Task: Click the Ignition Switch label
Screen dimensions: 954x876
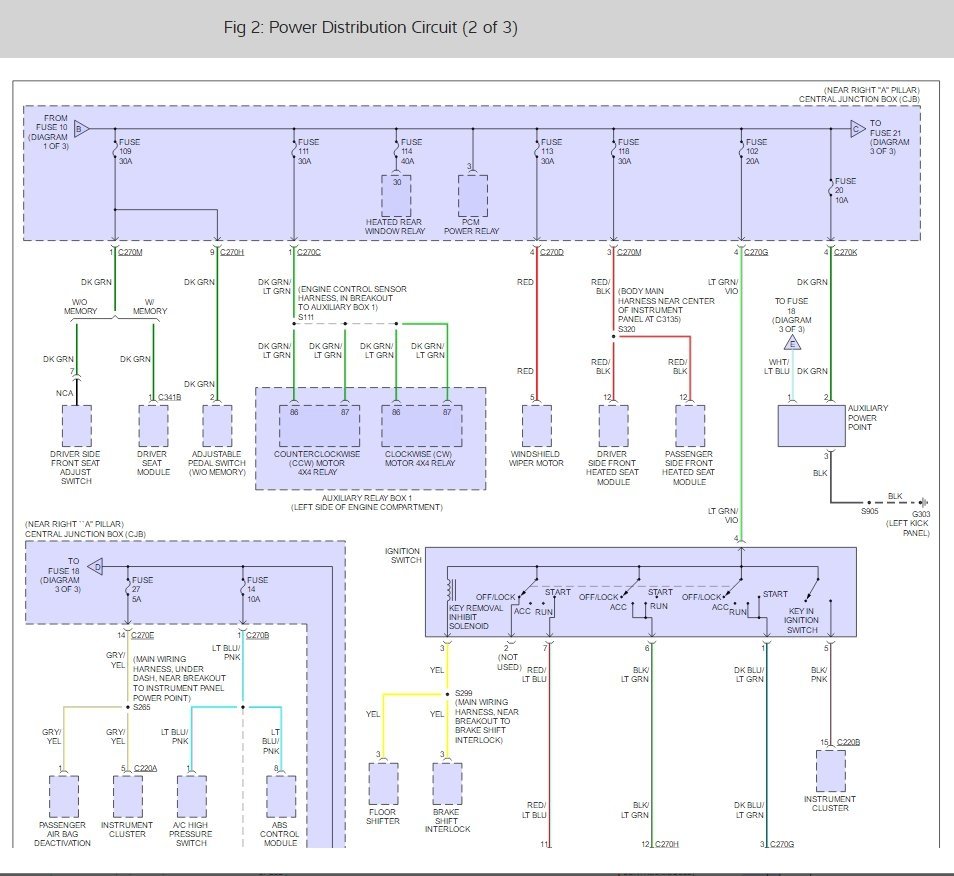Action: coord(403,555)
